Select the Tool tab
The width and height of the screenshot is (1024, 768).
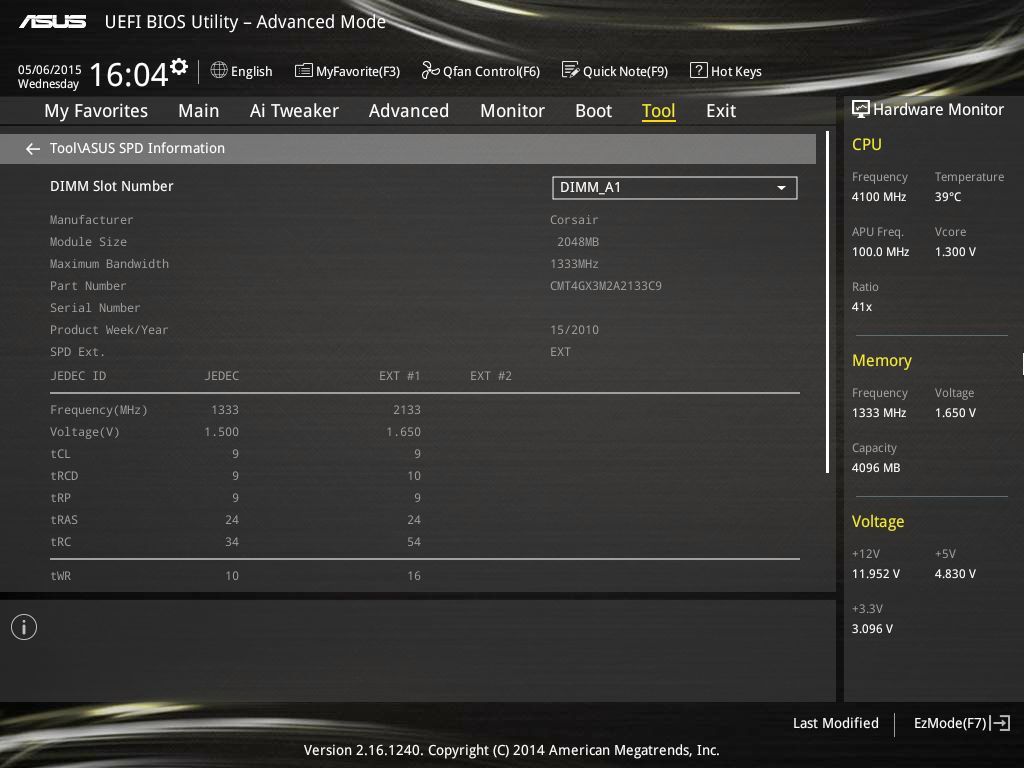(658, 111)
